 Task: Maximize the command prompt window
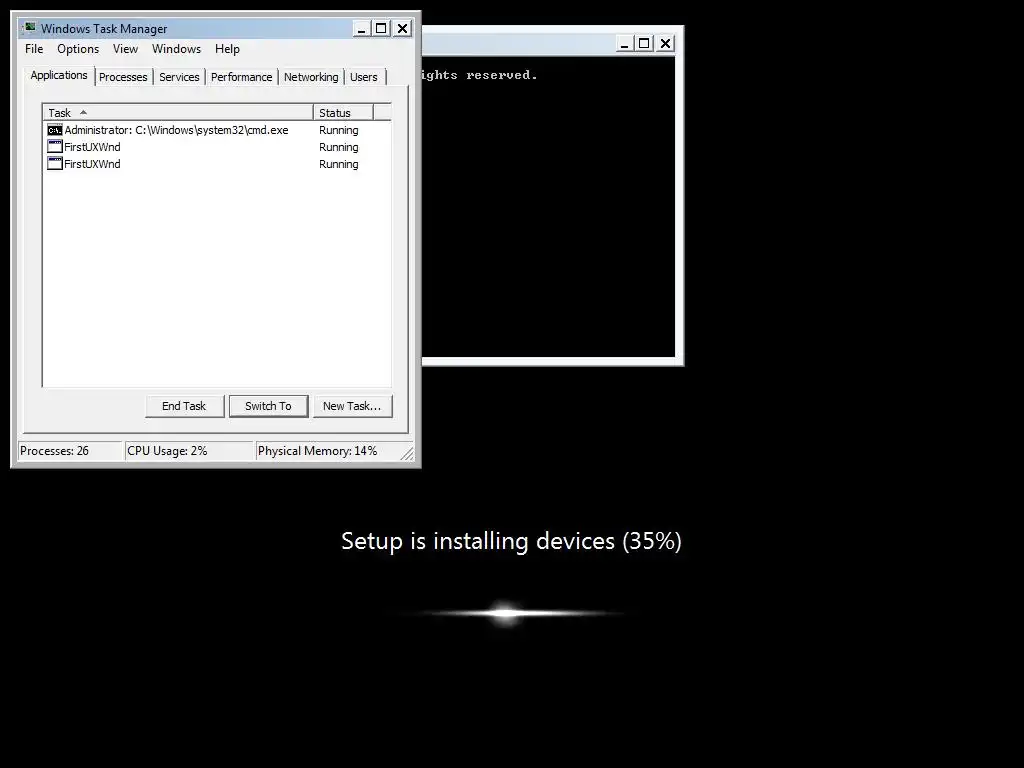[x=644, y=44]
